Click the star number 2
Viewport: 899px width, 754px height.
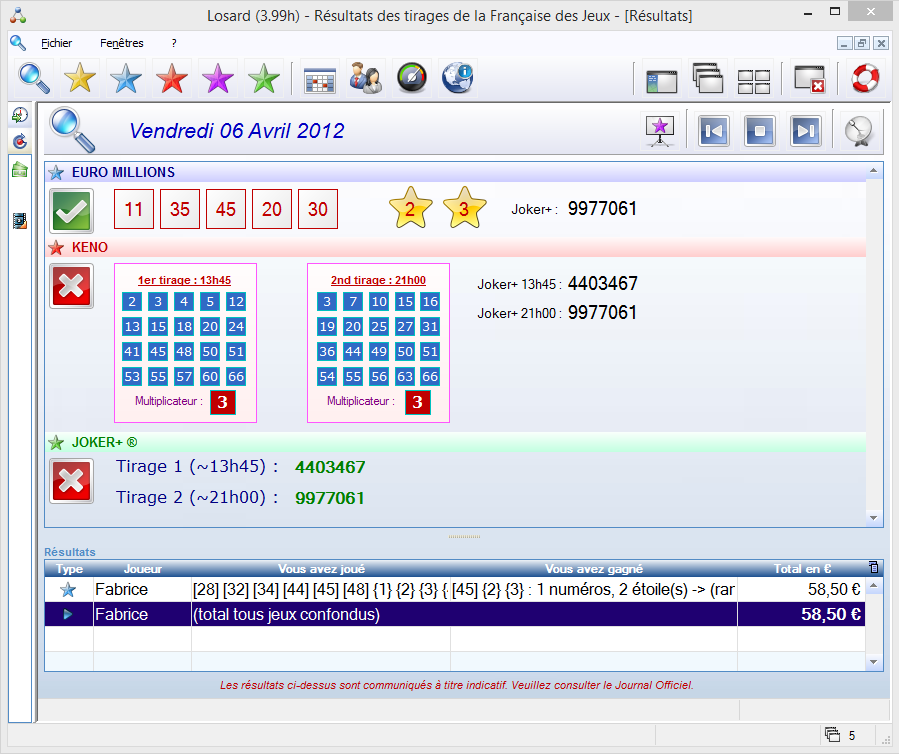pos(410,208)
